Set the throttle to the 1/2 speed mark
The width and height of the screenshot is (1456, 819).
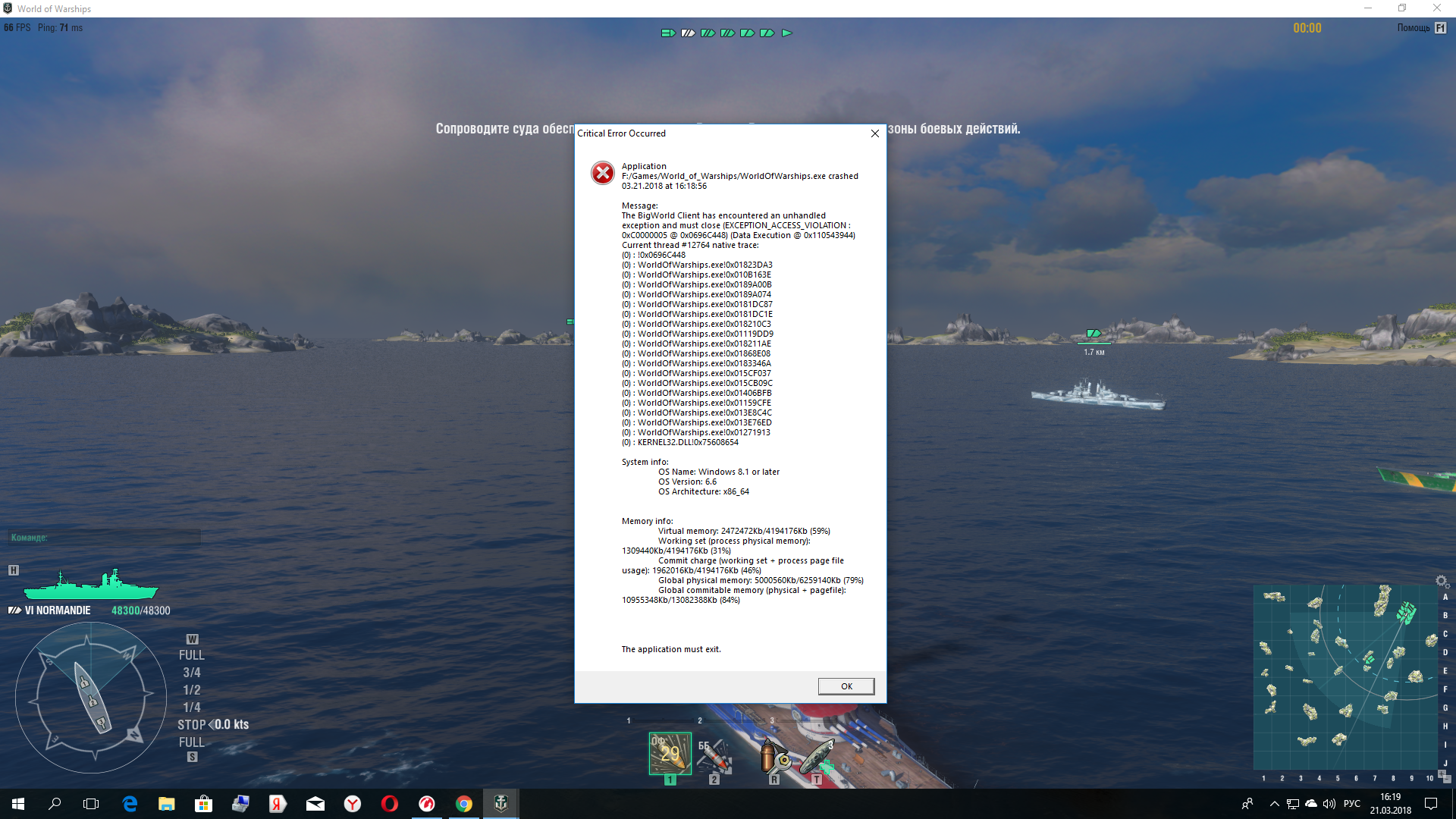(x=191, y=690)
